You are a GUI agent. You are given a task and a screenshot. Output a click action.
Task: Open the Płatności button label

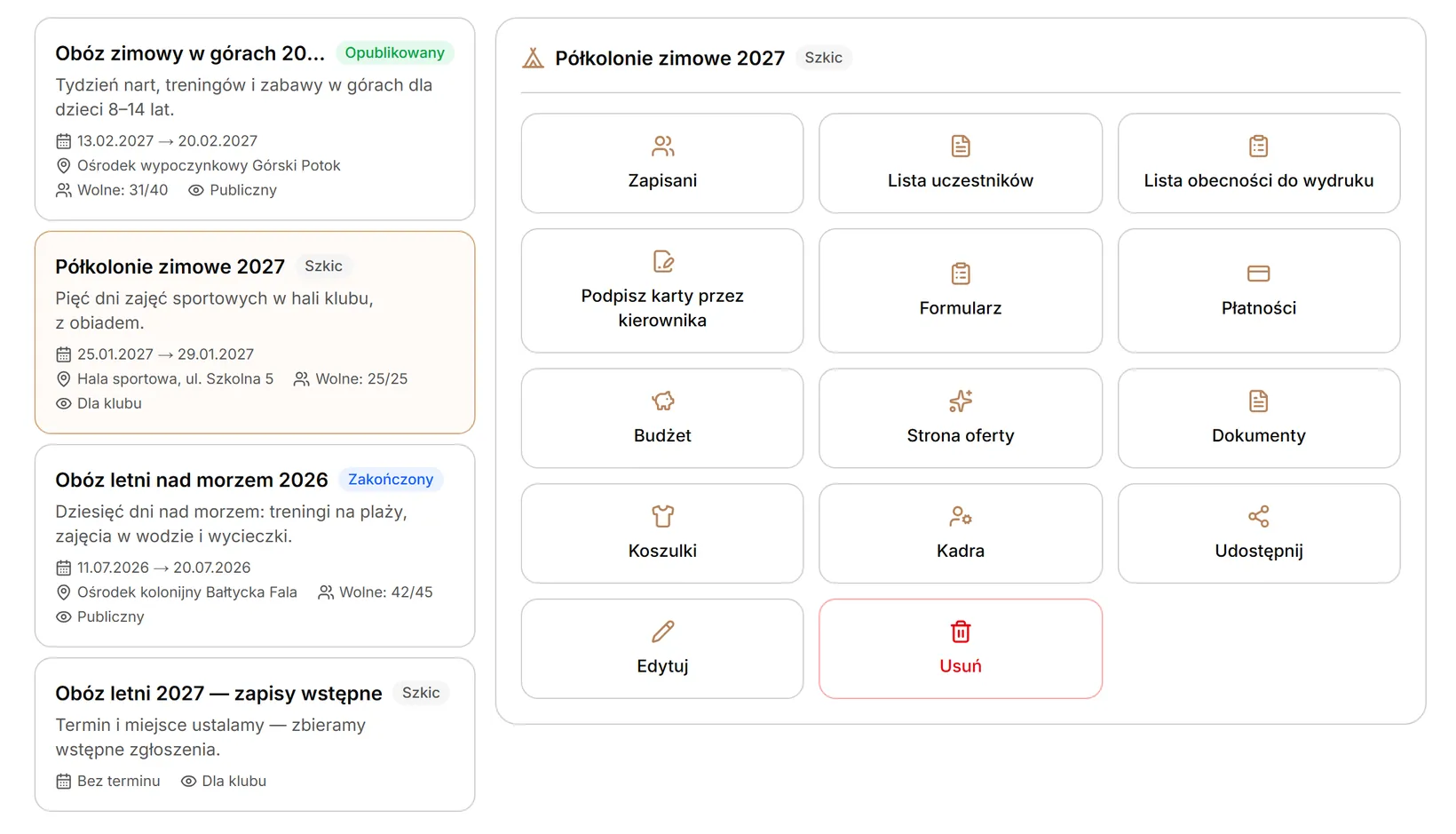tap(1258, 308)
